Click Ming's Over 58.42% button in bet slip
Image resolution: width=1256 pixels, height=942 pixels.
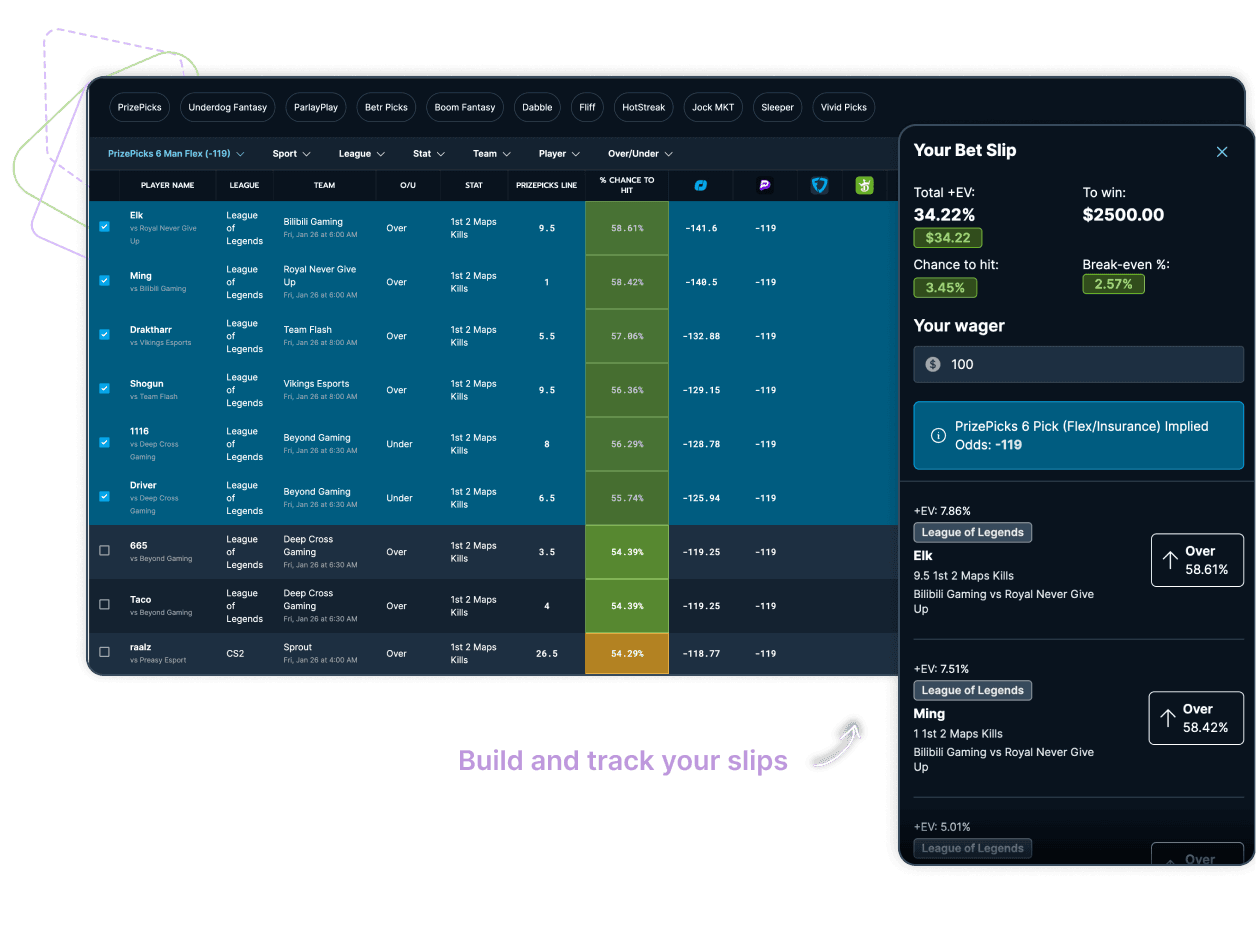click(1196, 718)
